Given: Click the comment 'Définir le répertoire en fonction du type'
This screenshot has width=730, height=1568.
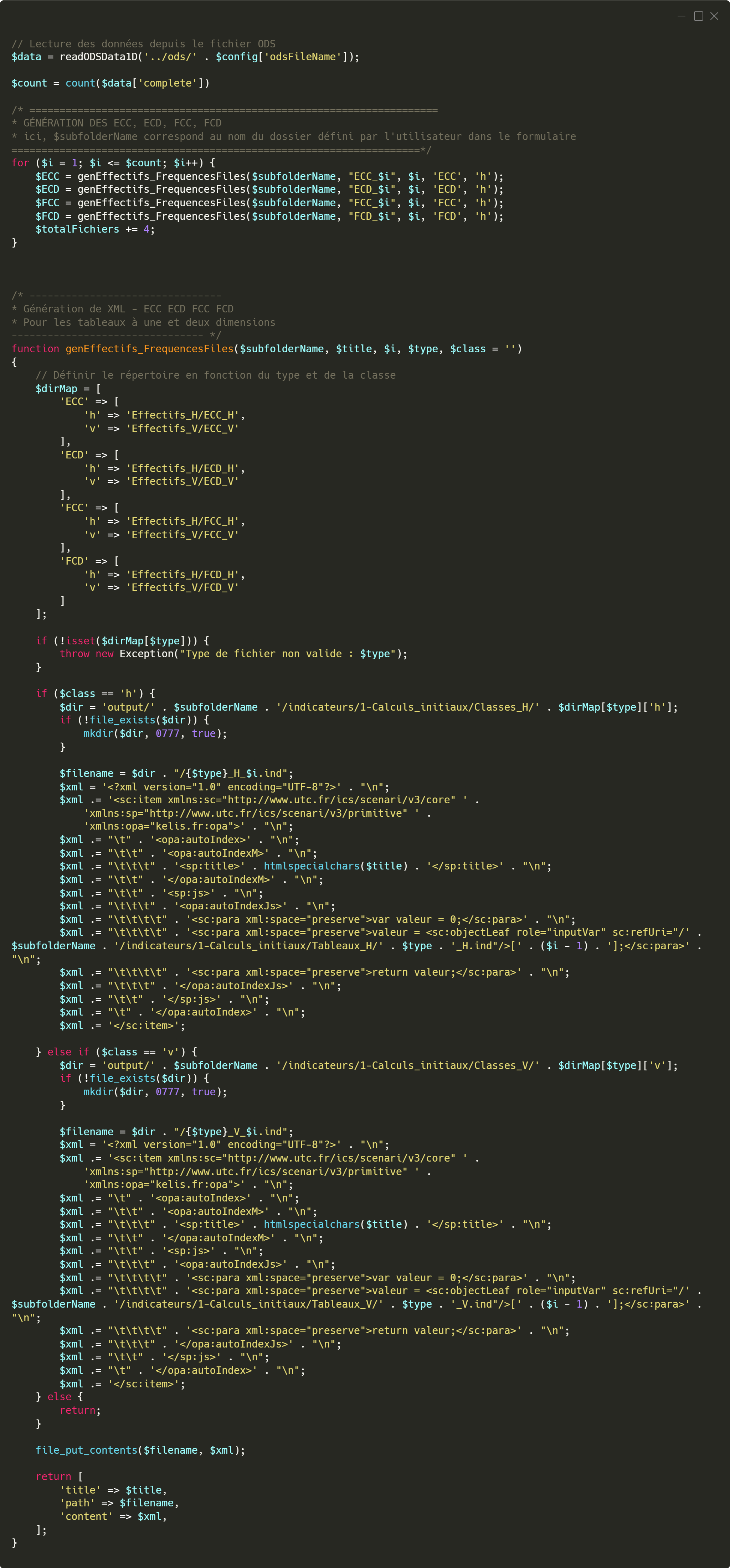Looking at the screenshot, I should point(216,375).
